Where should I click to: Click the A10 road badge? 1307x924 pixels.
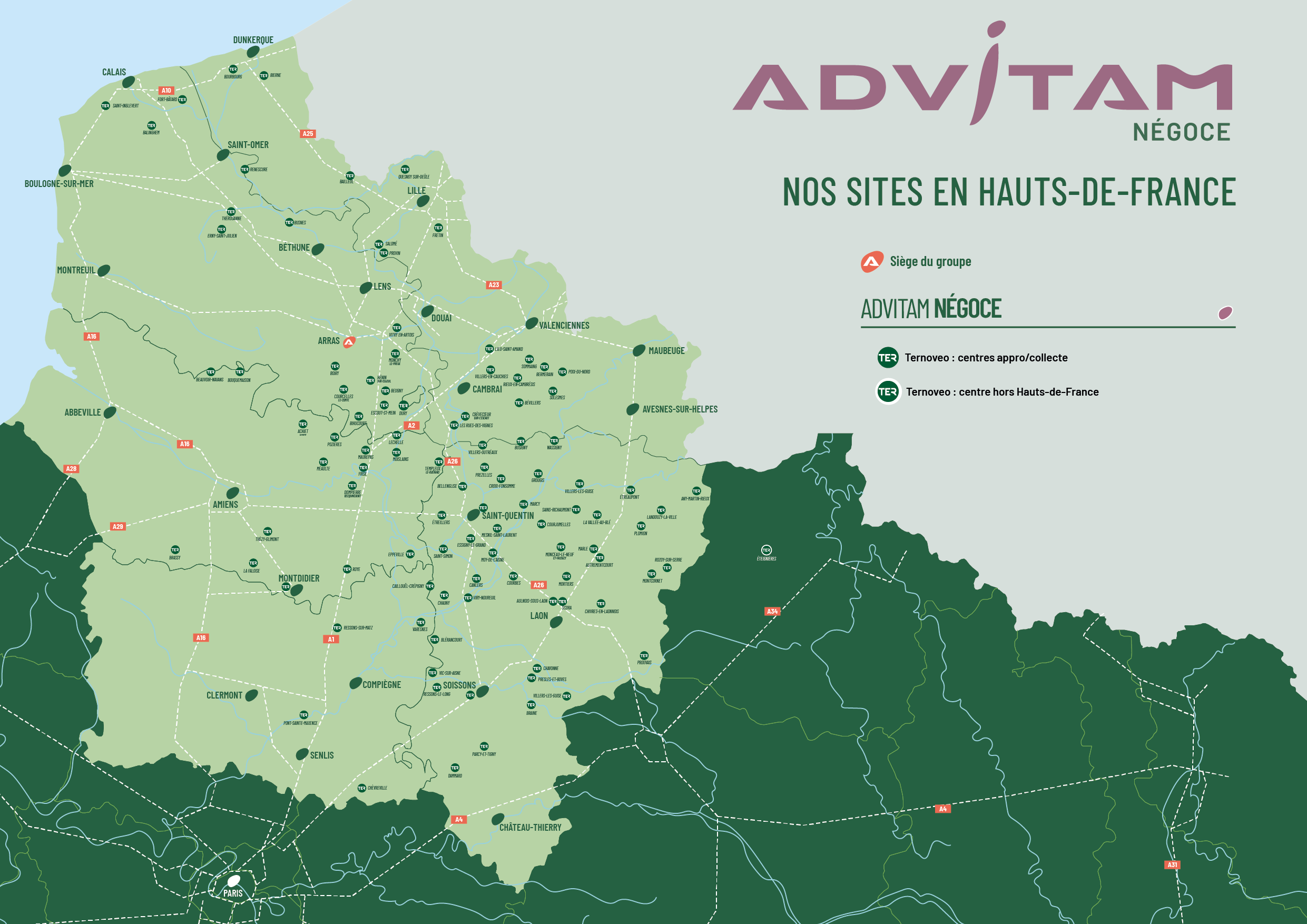(x=166, y=91)
